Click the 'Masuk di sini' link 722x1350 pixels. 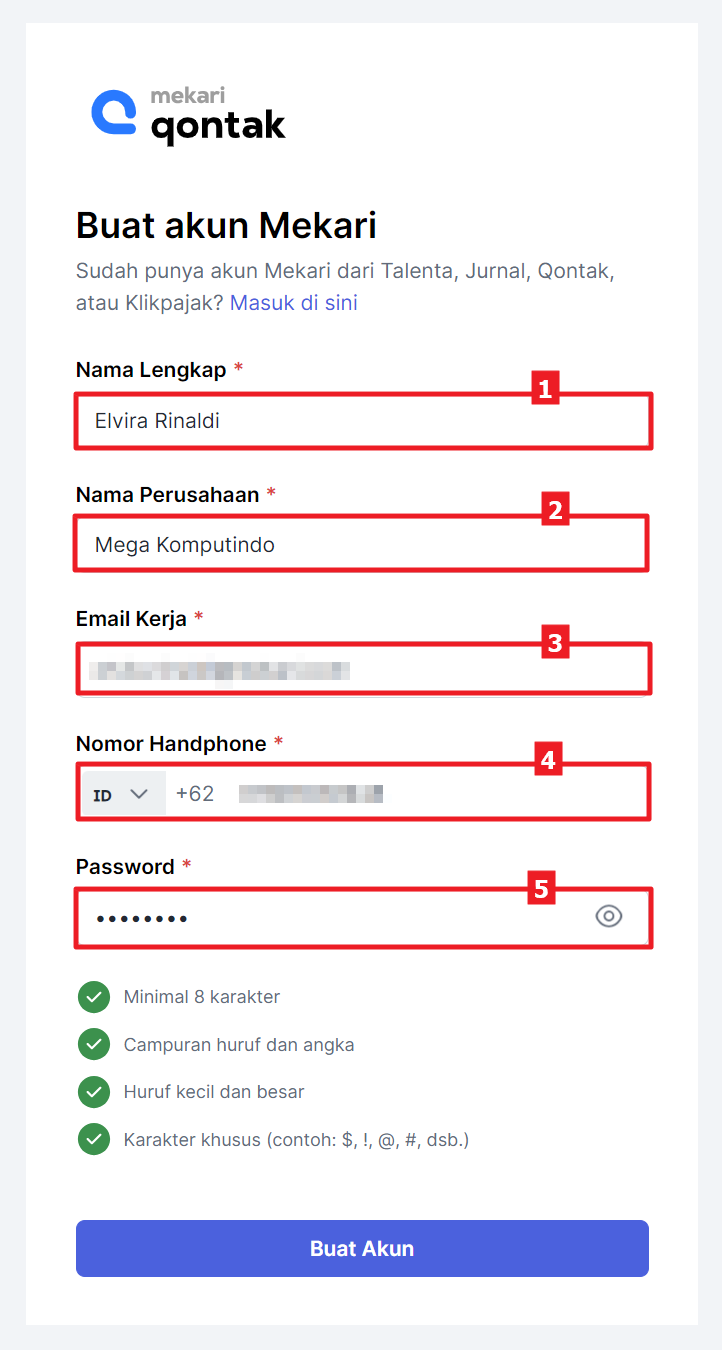[x=293, y=302]
